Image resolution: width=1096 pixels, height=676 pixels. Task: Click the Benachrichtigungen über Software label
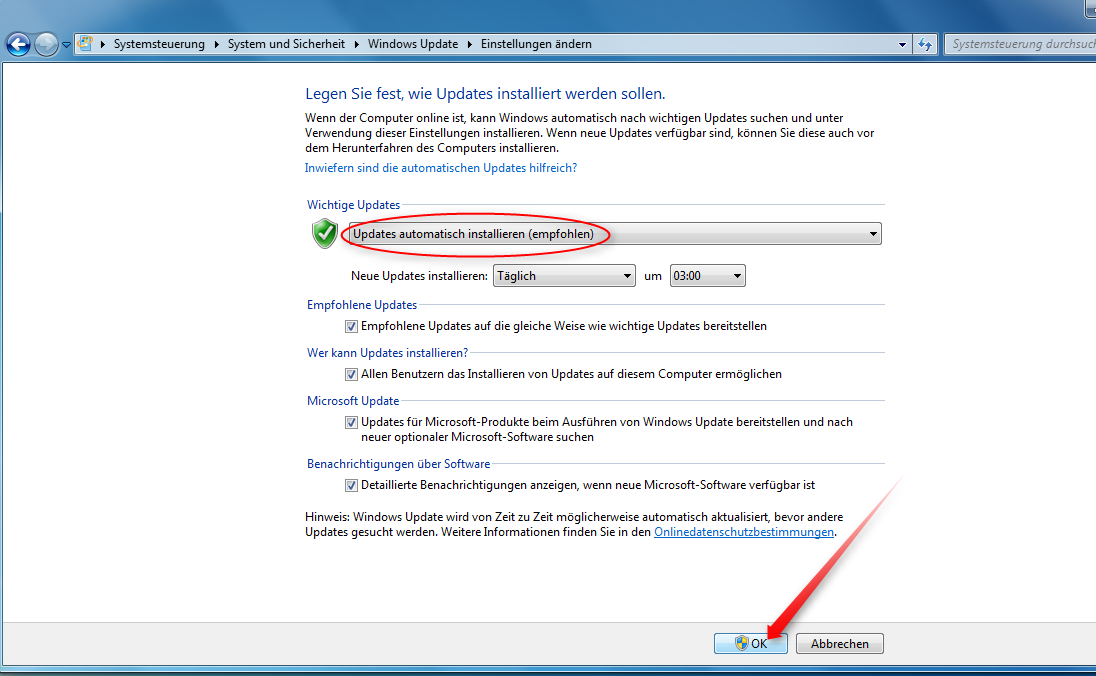(398, 463)
